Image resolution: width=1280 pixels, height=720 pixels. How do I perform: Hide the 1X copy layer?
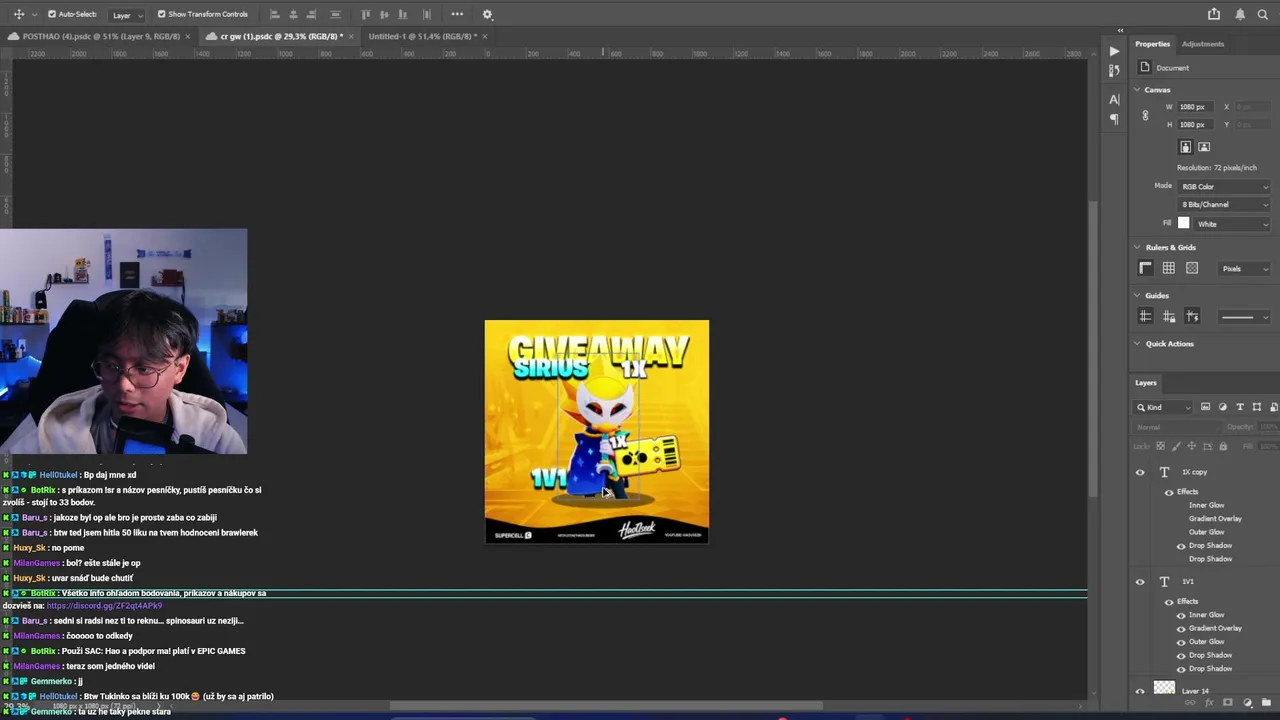(1140, 473)
